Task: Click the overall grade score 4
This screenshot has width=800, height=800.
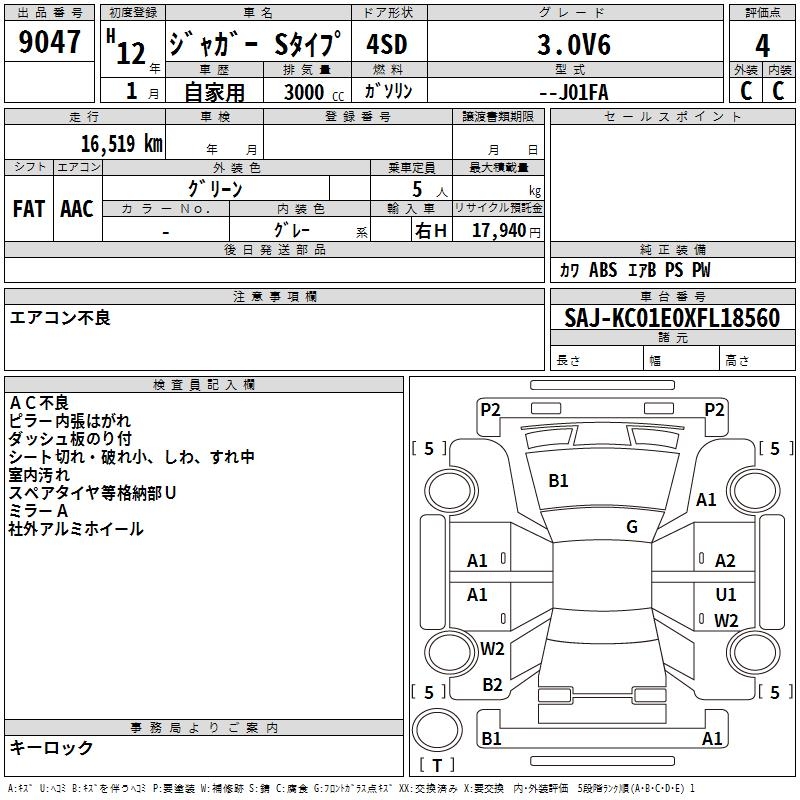Action: [762, 45]
